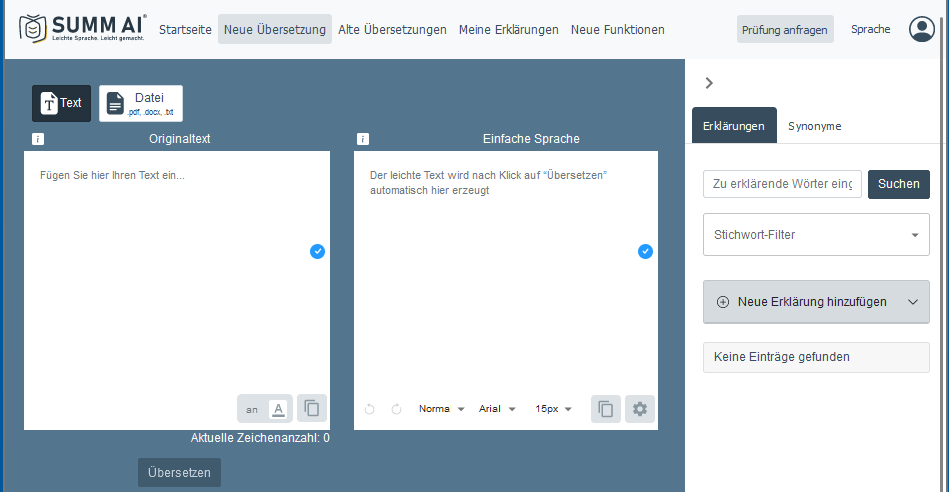Image resolution: width=949 pixels, height=492 pixels.
Task: Expand Neue Erklärung hinzufügen section
Action: pos(816,302)
